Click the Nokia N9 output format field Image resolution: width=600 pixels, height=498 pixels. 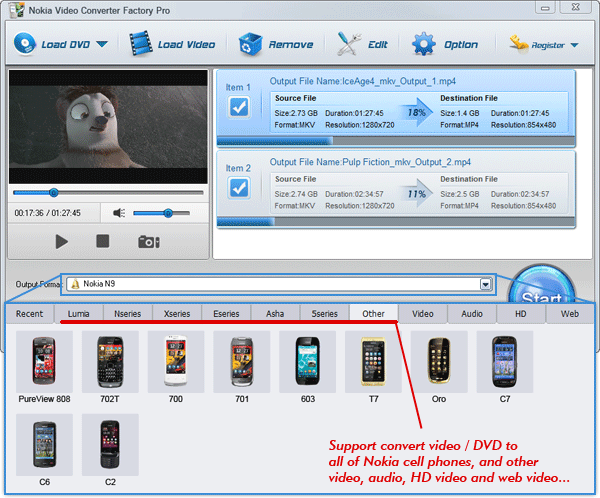point(279,284)
